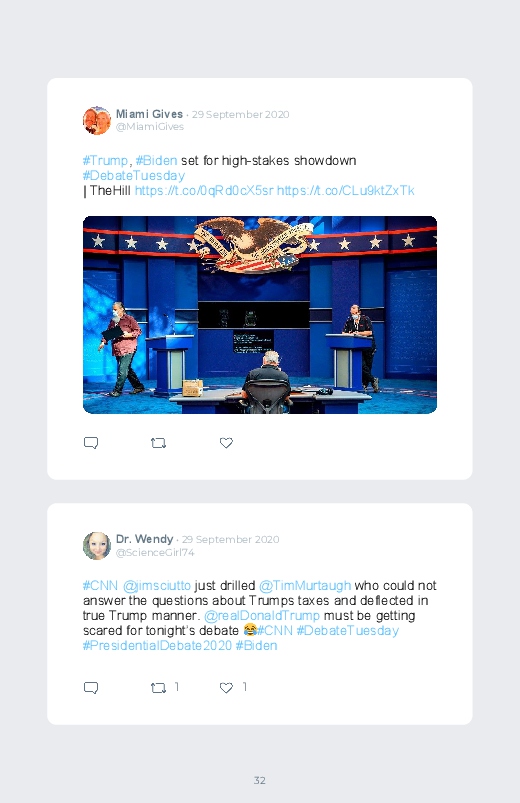Like the Dr. Wendy tweet
Screen dimensions: 520x803
point(226,688)
